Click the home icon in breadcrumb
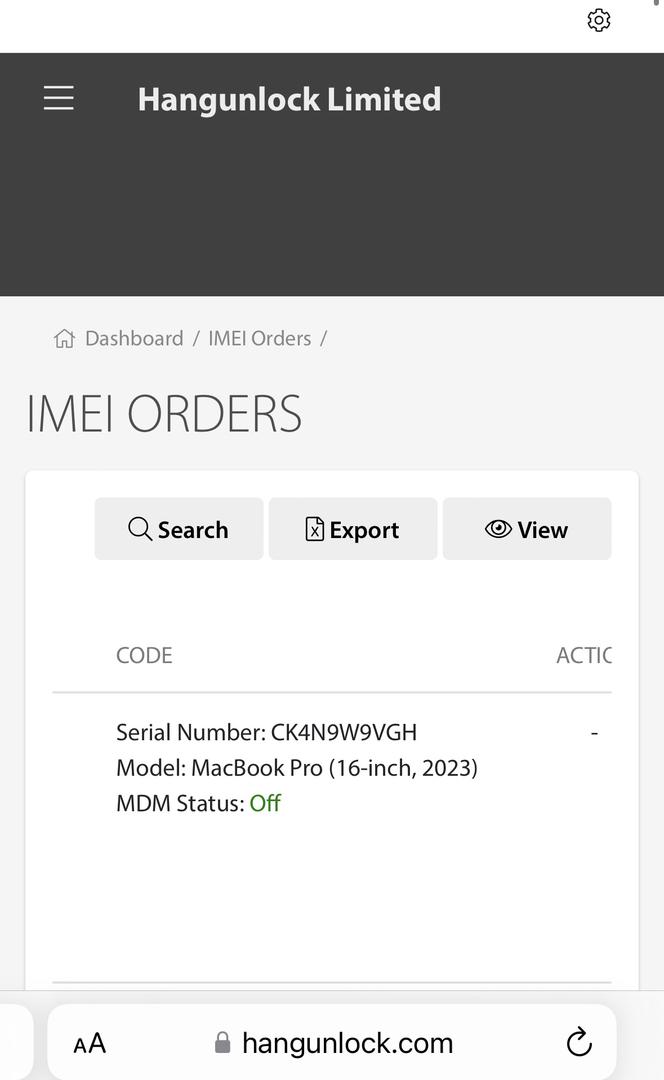664x1080 pixels. (64, 339)
